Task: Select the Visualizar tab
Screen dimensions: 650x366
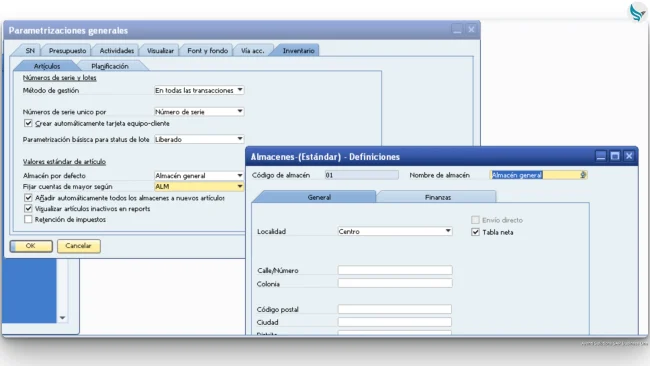Action: [160, 51]
